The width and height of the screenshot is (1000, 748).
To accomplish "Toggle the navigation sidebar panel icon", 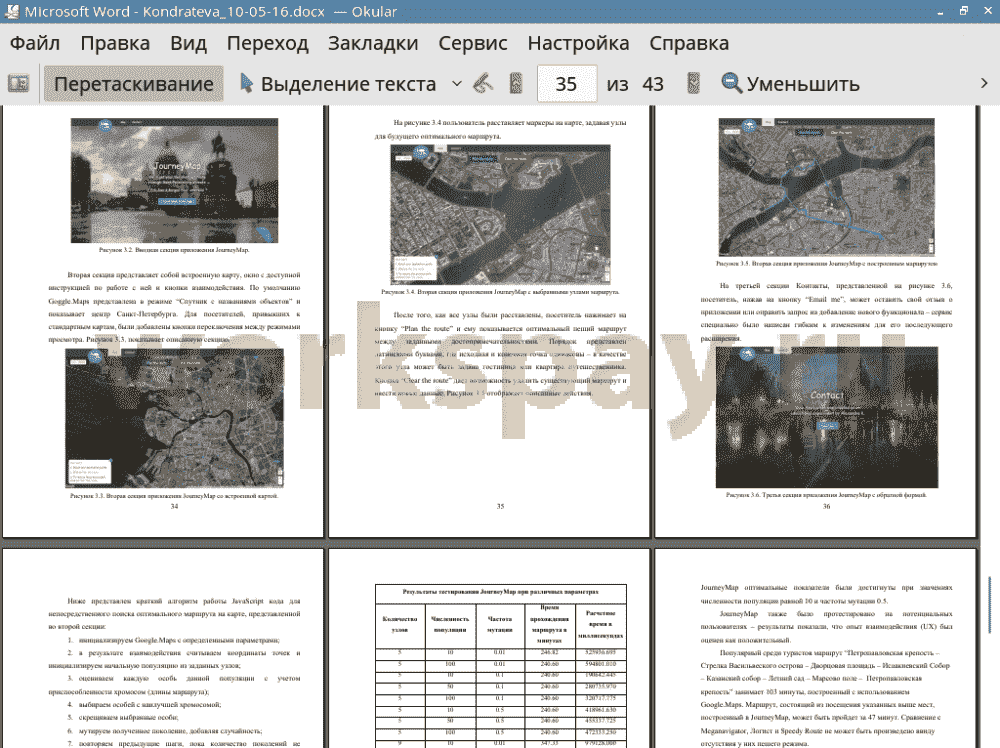I will point(18,84).
